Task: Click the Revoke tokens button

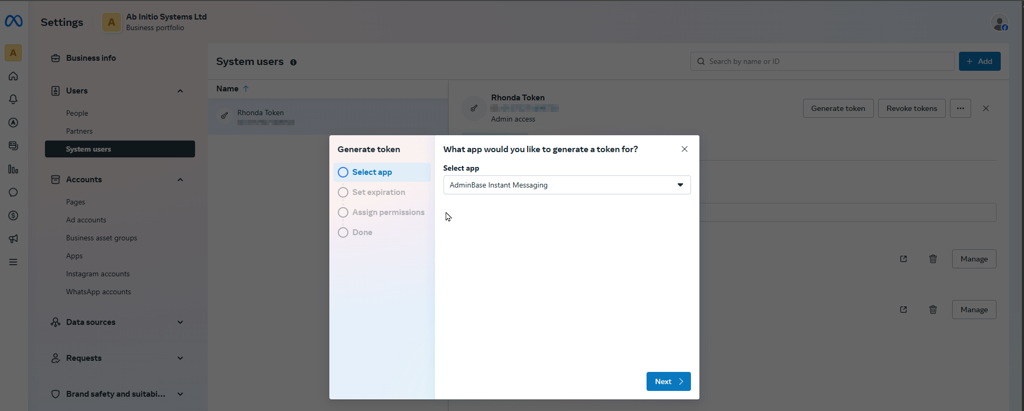Action: pyautogui.click(x=911, y=108)
